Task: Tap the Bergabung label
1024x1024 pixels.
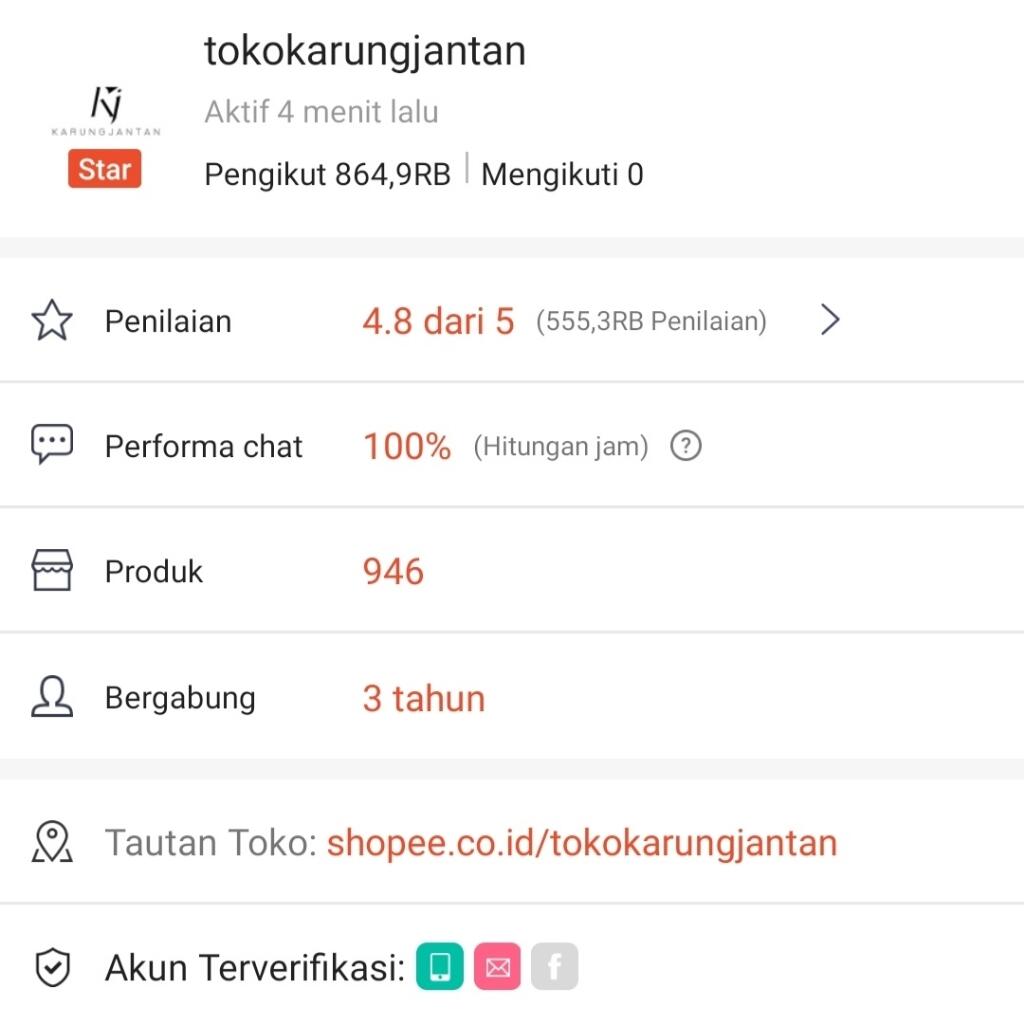Action: [180, 698]
